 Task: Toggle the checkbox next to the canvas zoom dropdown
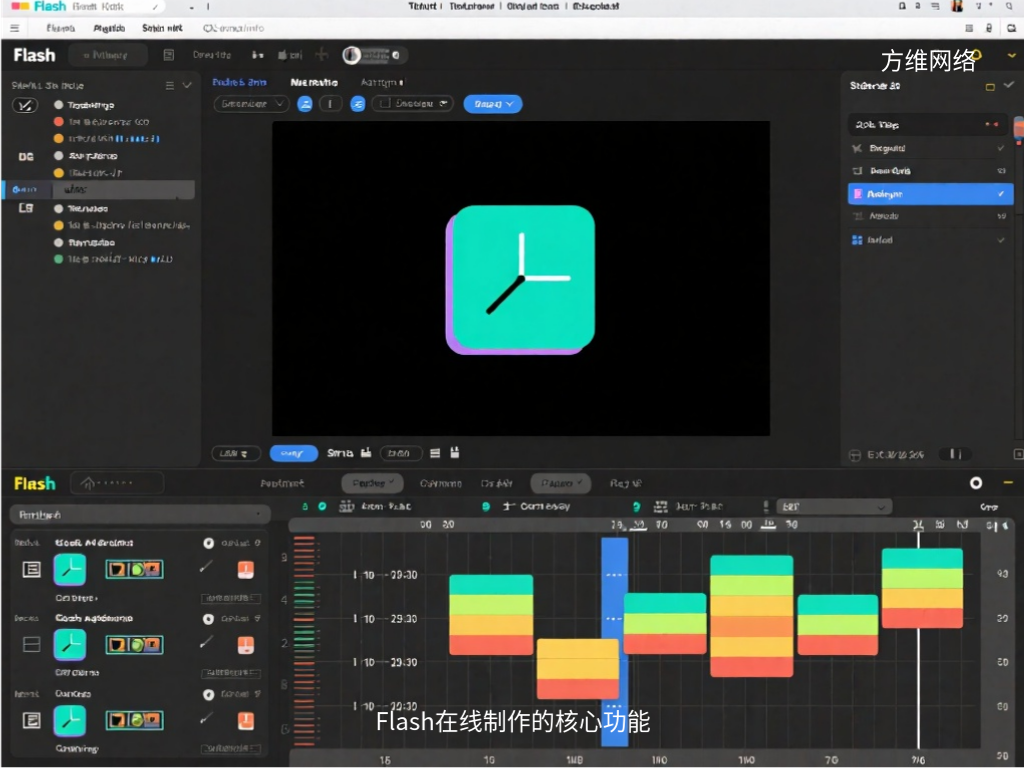pos(384,103)
